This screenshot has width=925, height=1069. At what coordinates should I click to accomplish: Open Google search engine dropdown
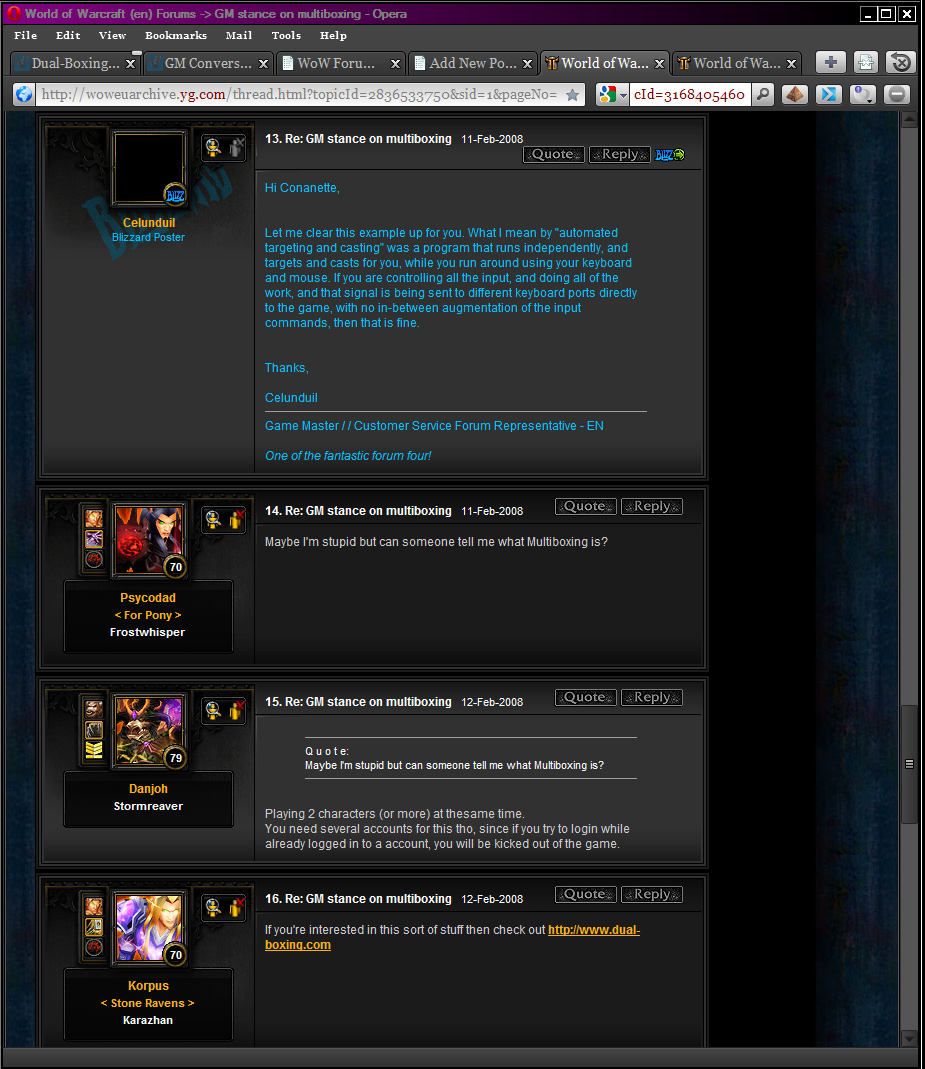[x=612, y=94]
